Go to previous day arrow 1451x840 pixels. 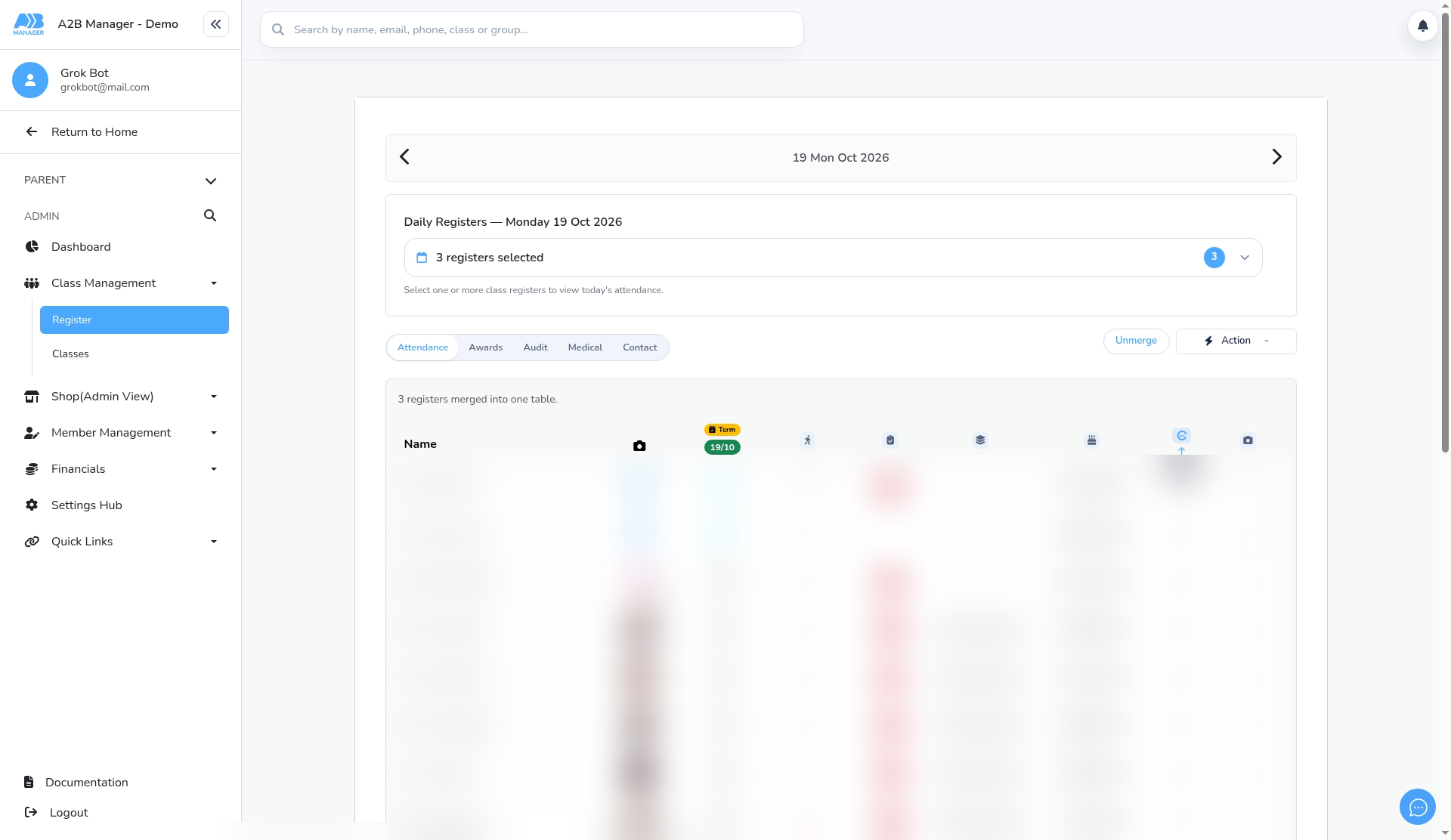[404, 157]
